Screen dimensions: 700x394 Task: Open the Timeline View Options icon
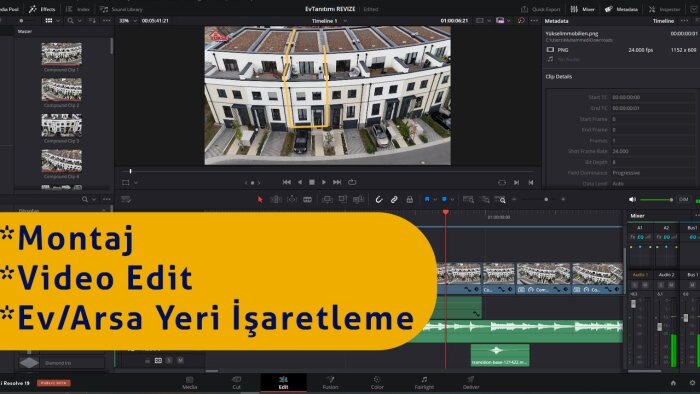click(126, 199)
